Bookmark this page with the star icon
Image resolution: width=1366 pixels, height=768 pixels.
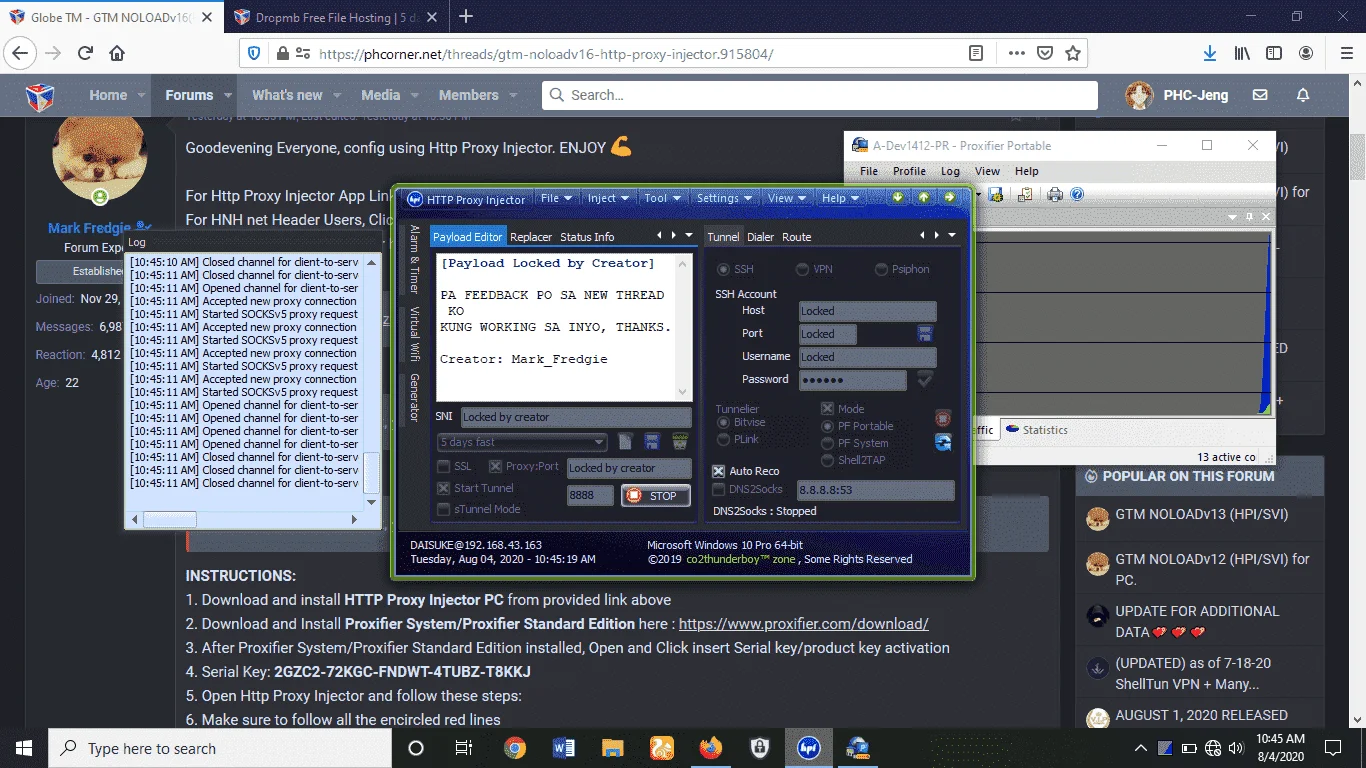1073,54
